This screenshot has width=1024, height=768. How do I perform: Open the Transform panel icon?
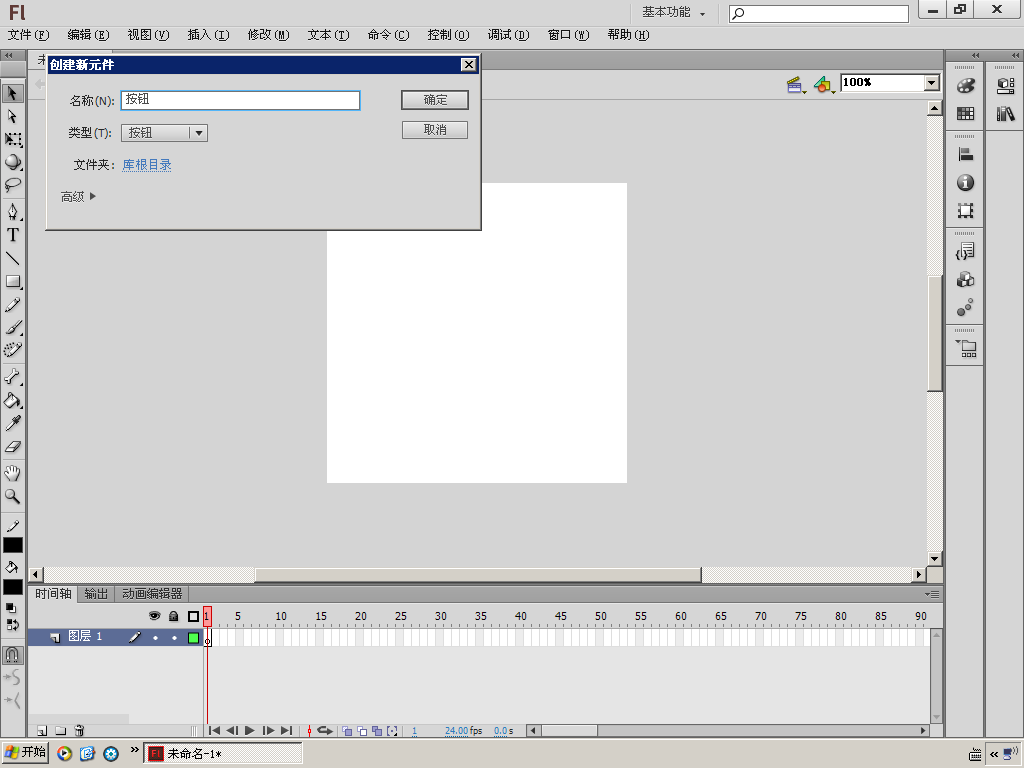pos(965,210)
